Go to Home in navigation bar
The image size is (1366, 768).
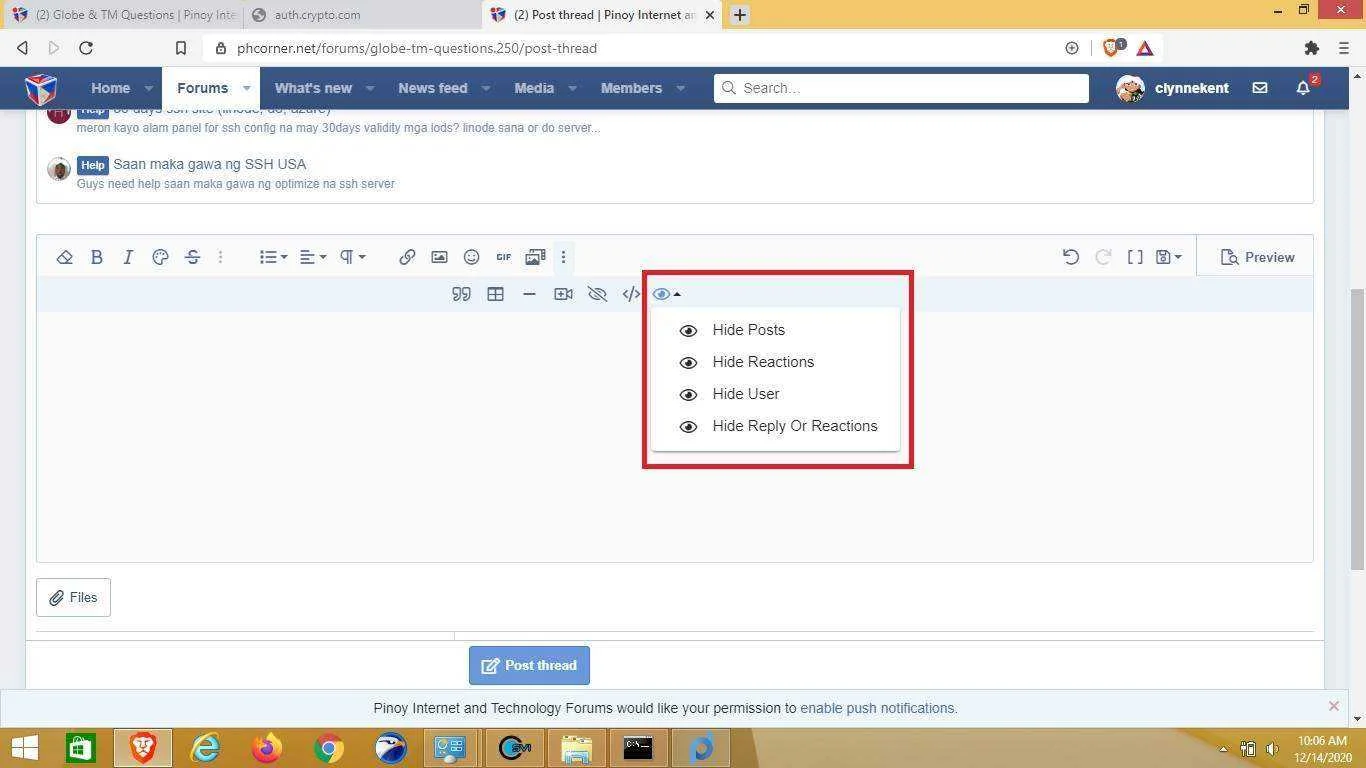click(110, 88)
